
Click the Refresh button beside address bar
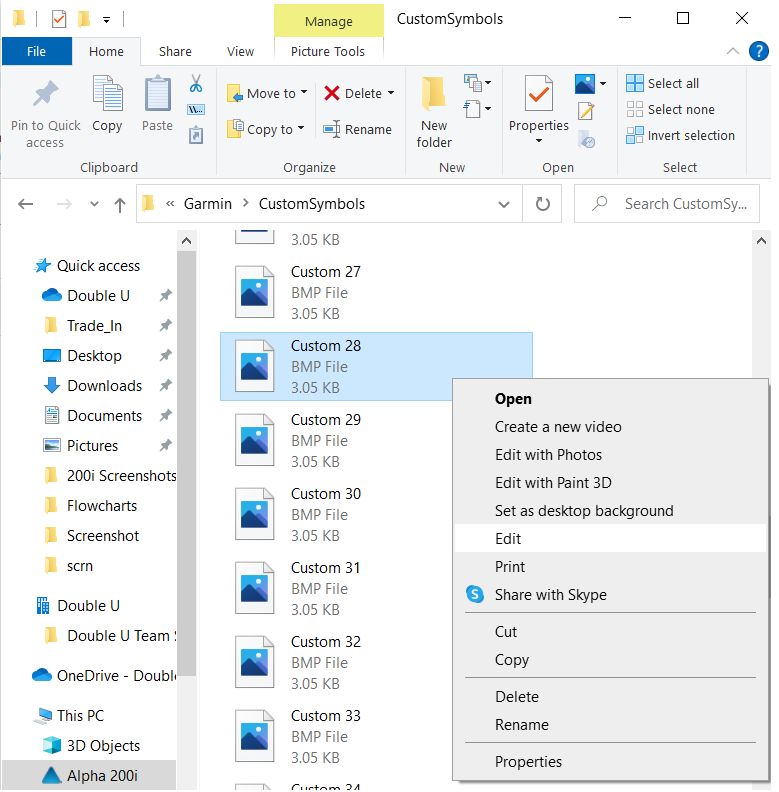pyautogui.click(x=543, y=204)
